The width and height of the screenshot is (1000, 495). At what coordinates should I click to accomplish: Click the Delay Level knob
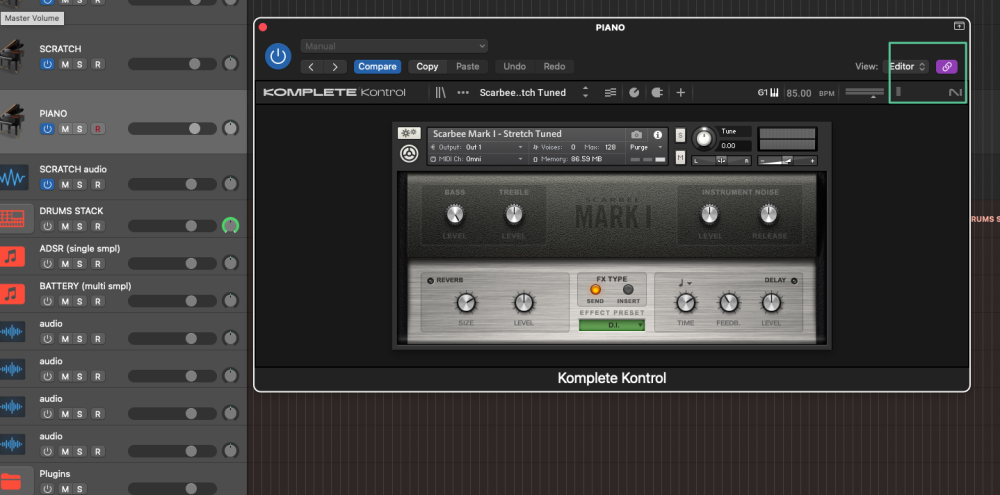click(771, 302)
